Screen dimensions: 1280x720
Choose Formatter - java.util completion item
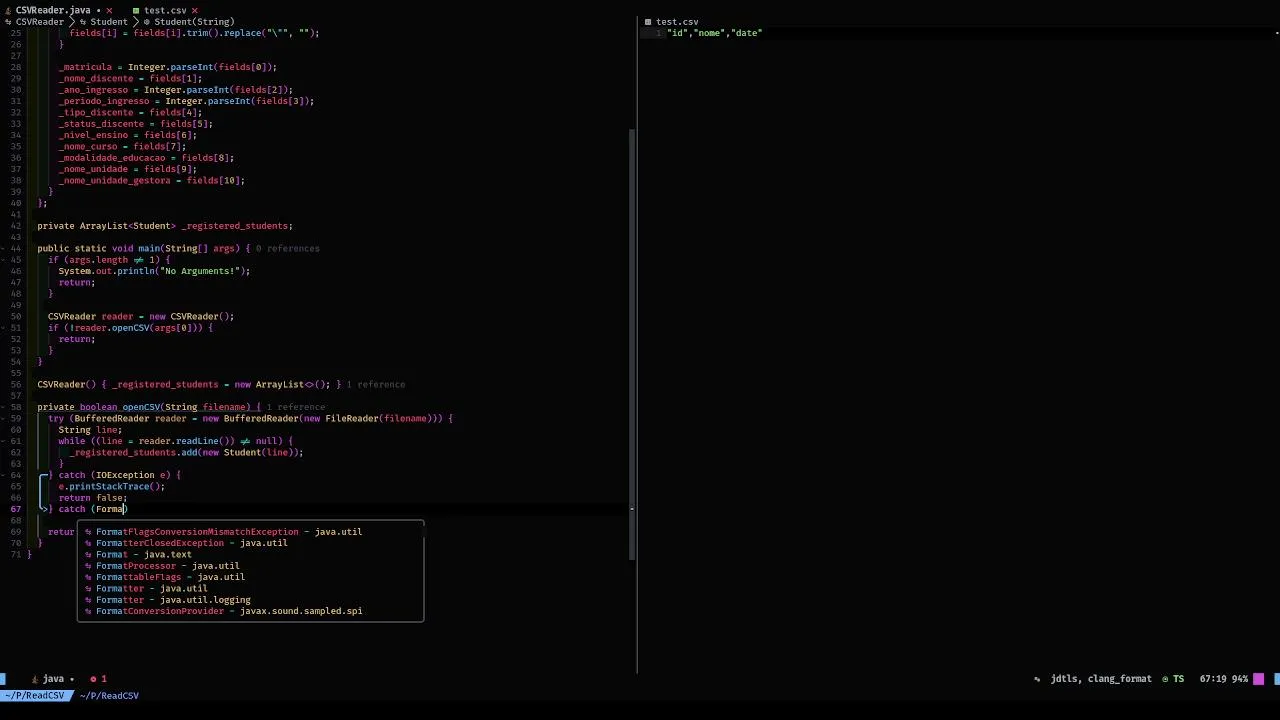tap(250, 588)
